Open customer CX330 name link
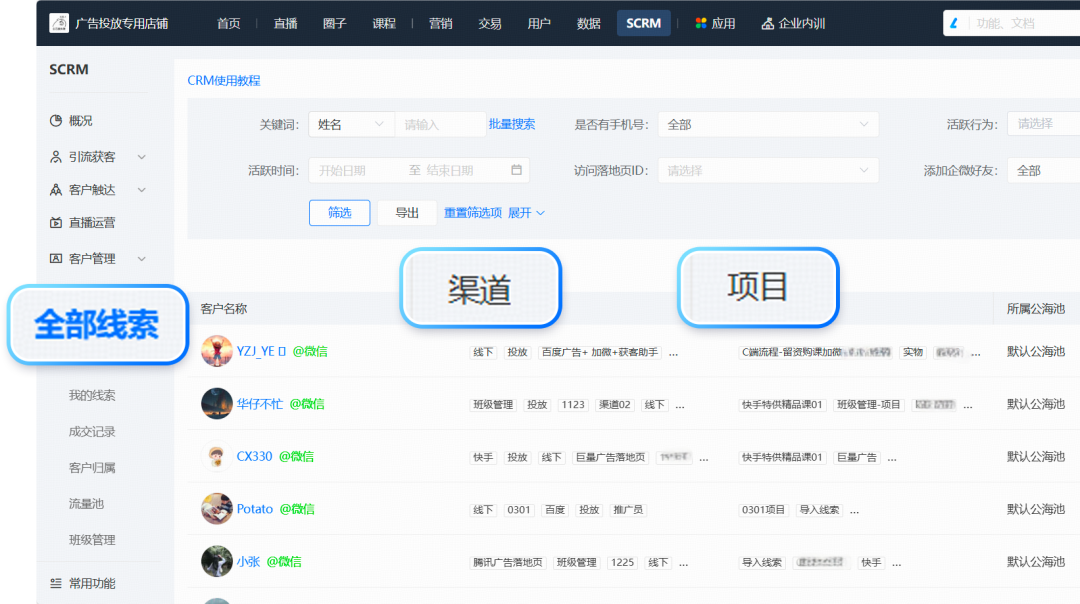The image size is (1080, 604). pyautogui.click(x=254, y=456)
